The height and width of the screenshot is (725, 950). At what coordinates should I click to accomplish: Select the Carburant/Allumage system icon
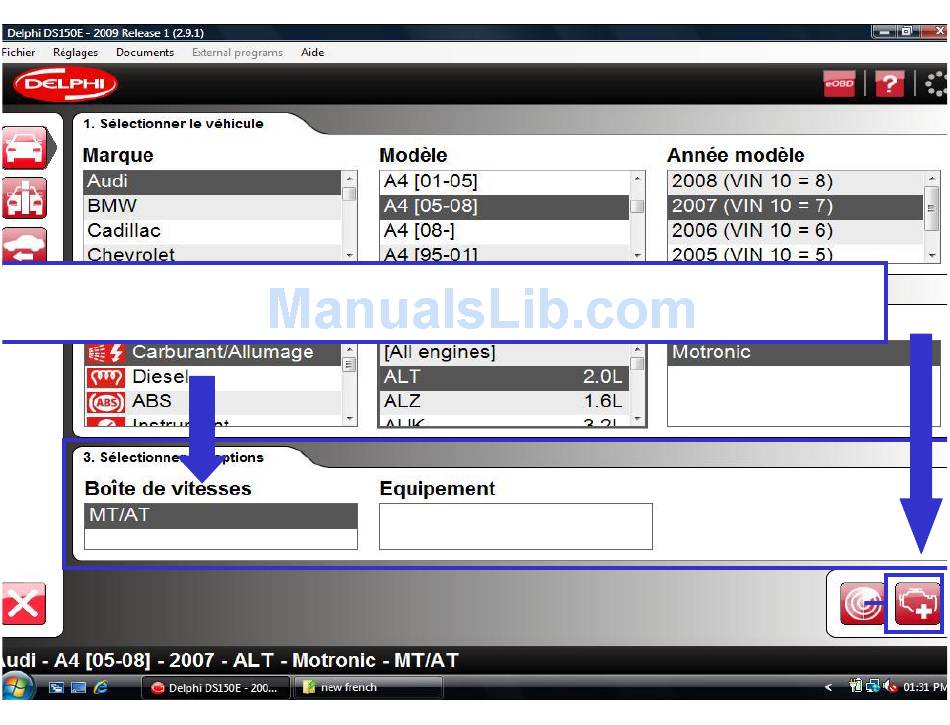(105, 352)
